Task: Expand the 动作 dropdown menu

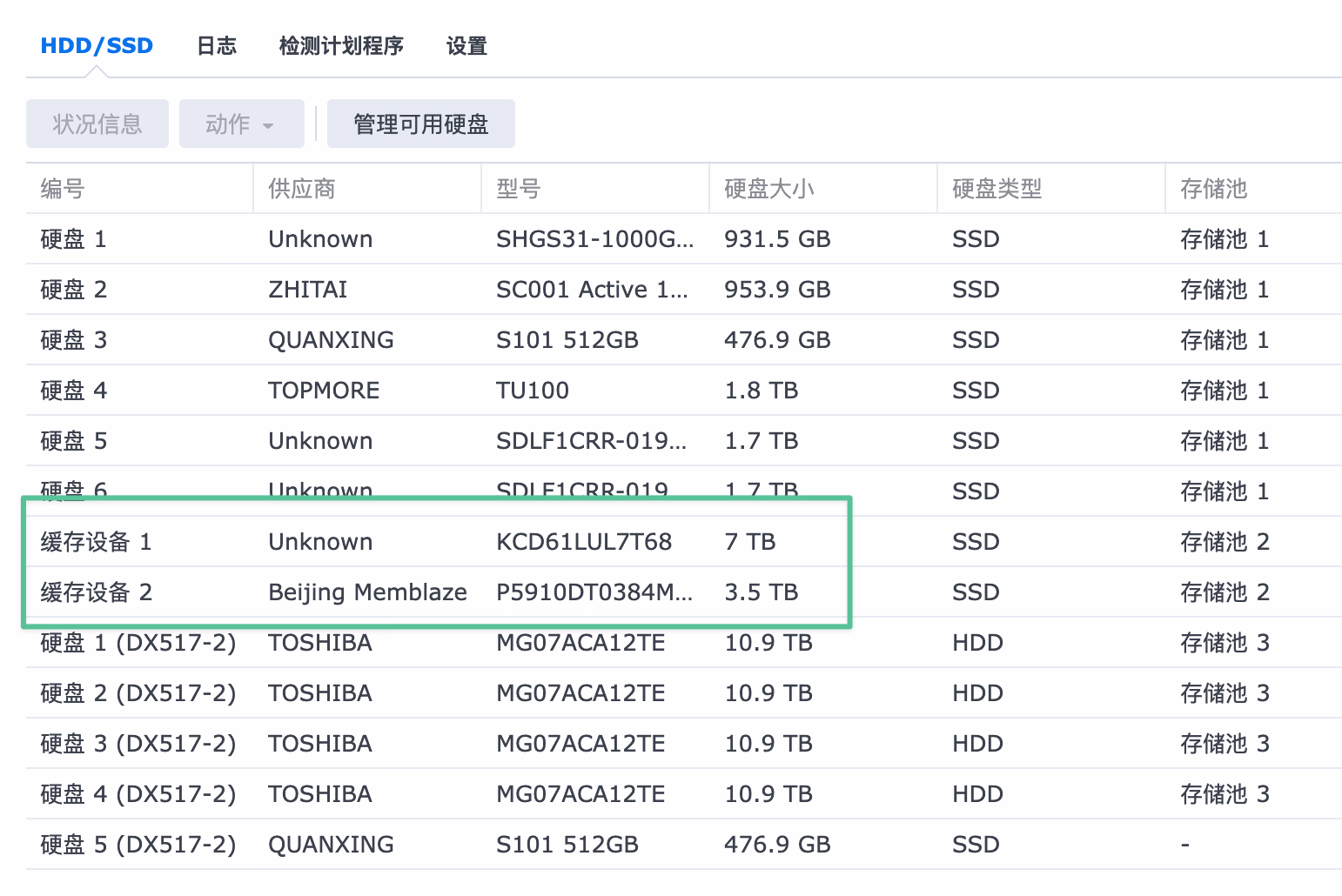Action: point(241,124)
